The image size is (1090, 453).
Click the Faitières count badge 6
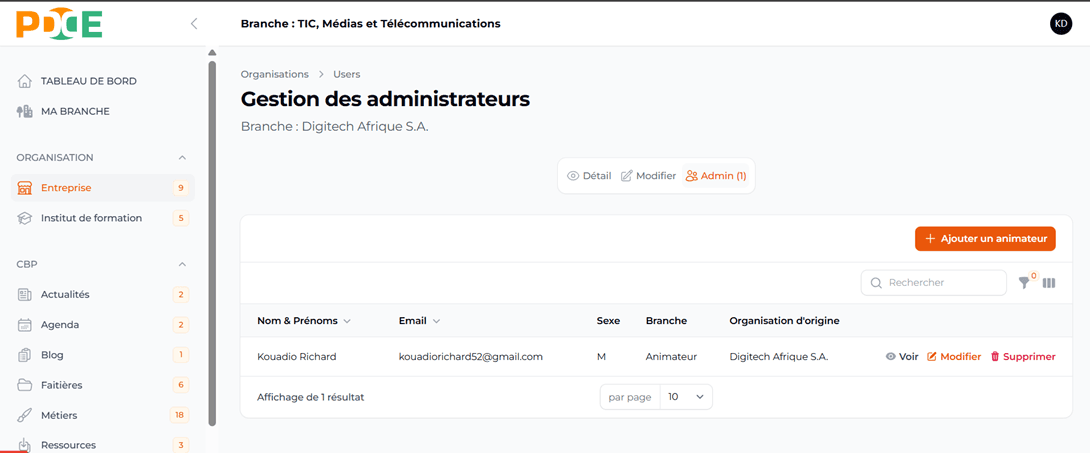(181, 385)
